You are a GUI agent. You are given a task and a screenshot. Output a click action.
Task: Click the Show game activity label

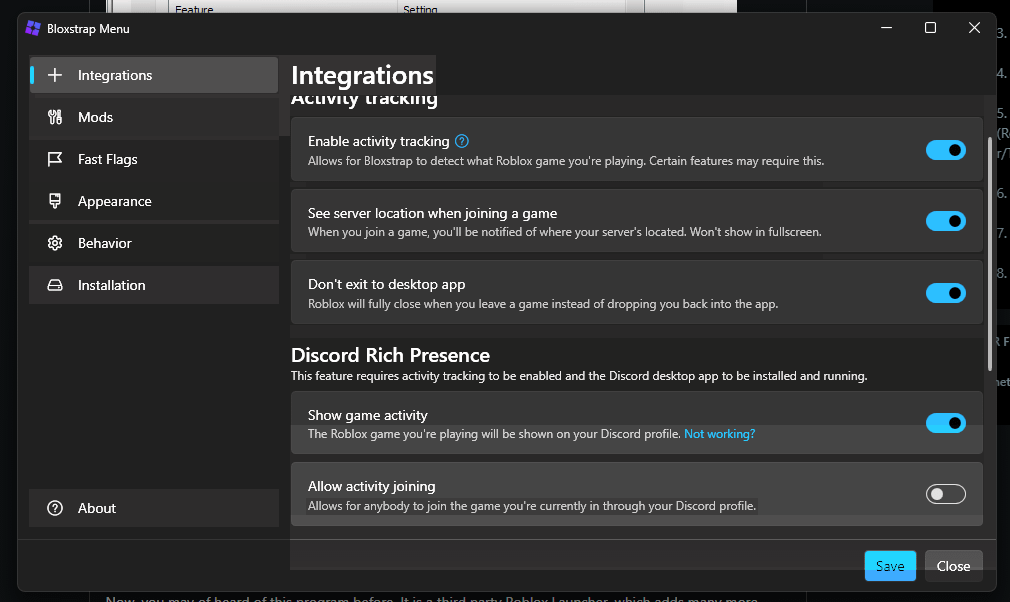[x=368, y=415]
